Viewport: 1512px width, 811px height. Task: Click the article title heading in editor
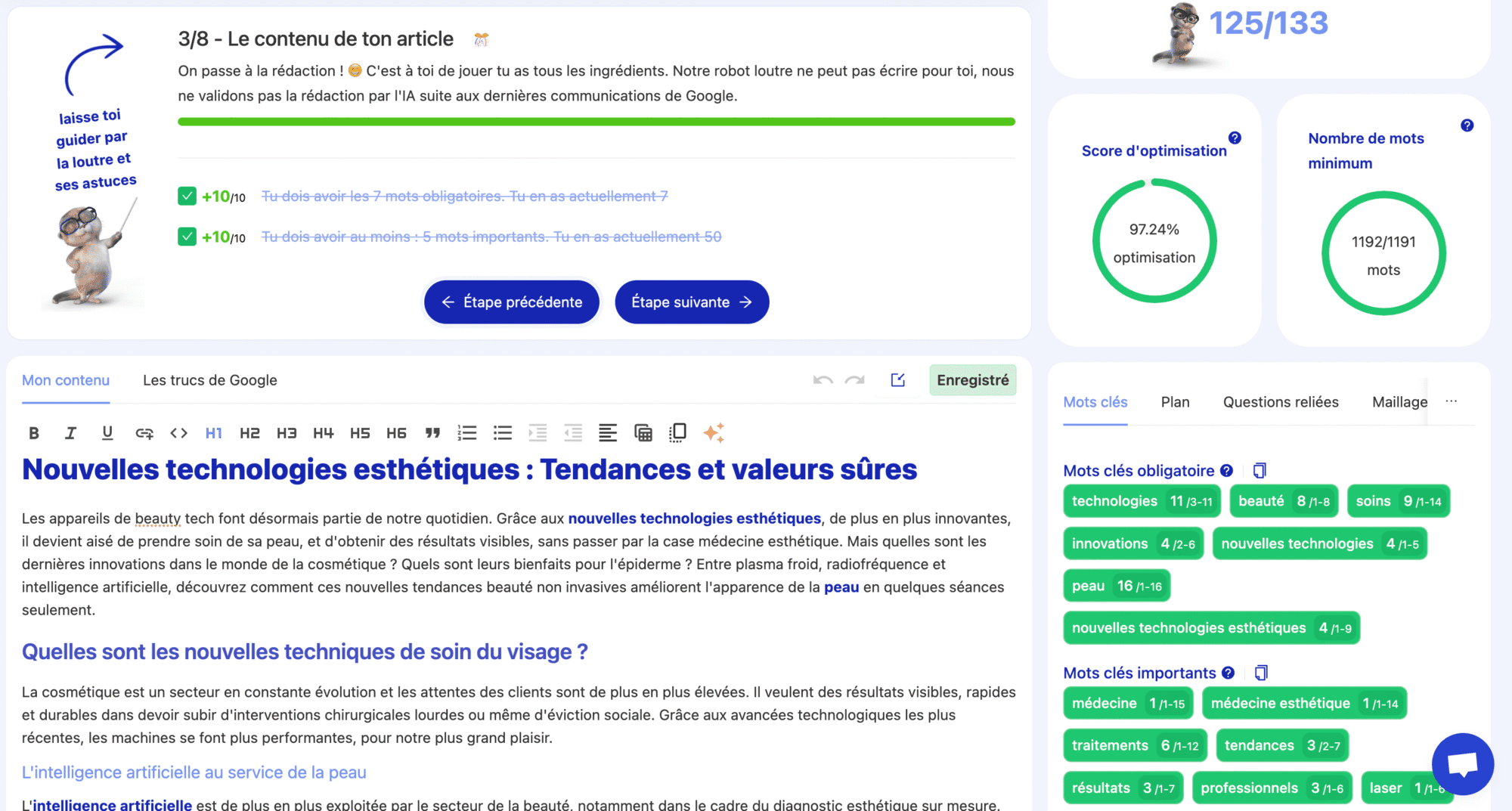[x=469, y=469]
